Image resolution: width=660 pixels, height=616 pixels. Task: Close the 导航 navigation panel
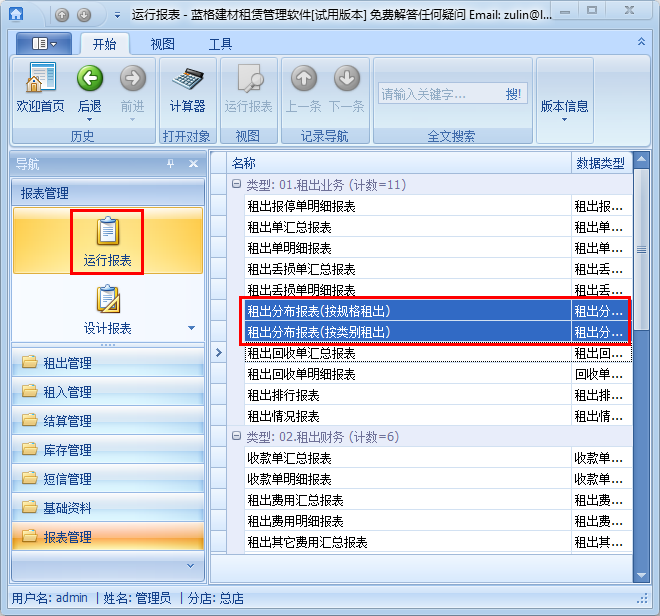click(193, 164)
